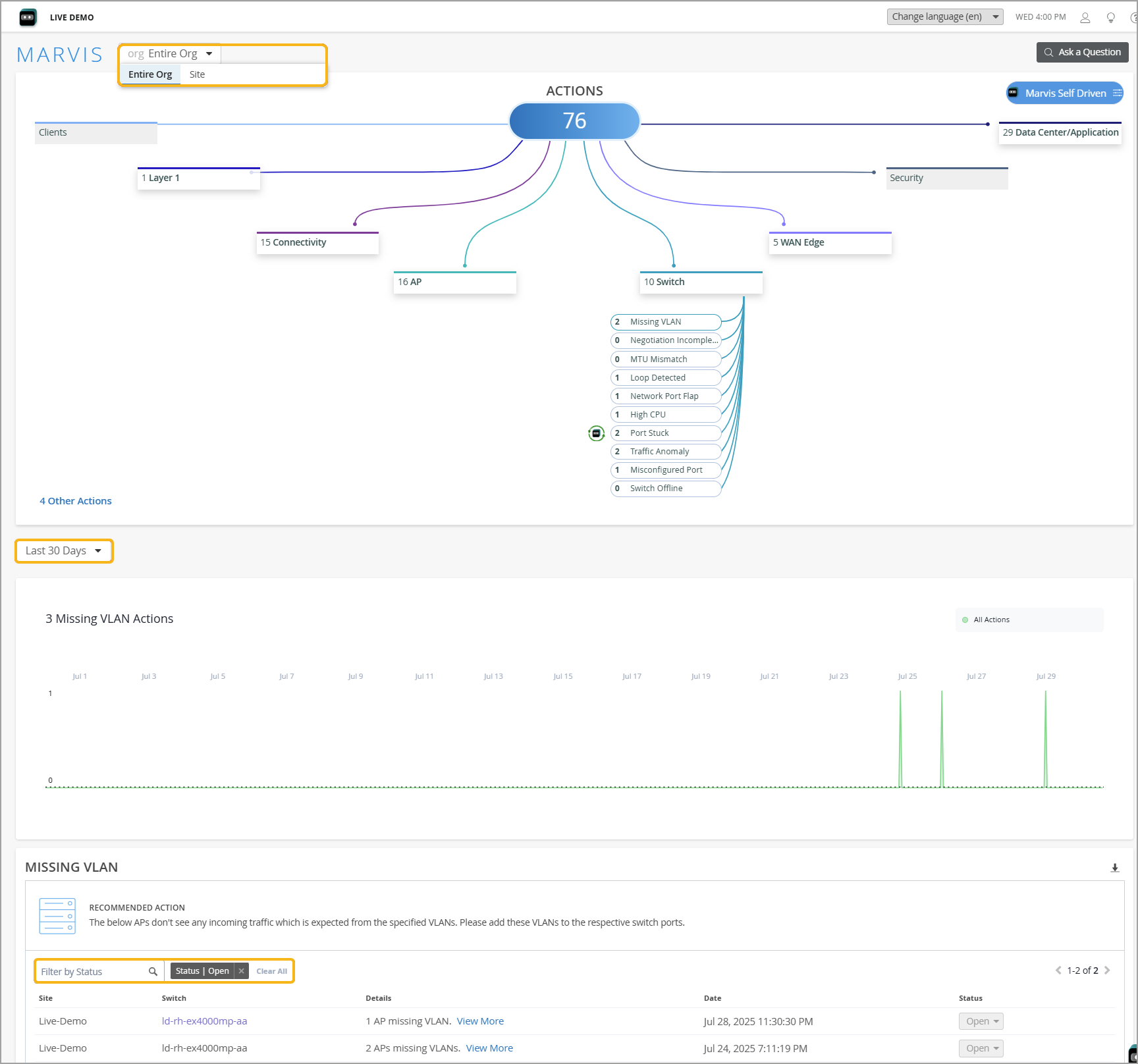Select the Loop Detected switch action

pyautogui.click(x=666, y=377)
